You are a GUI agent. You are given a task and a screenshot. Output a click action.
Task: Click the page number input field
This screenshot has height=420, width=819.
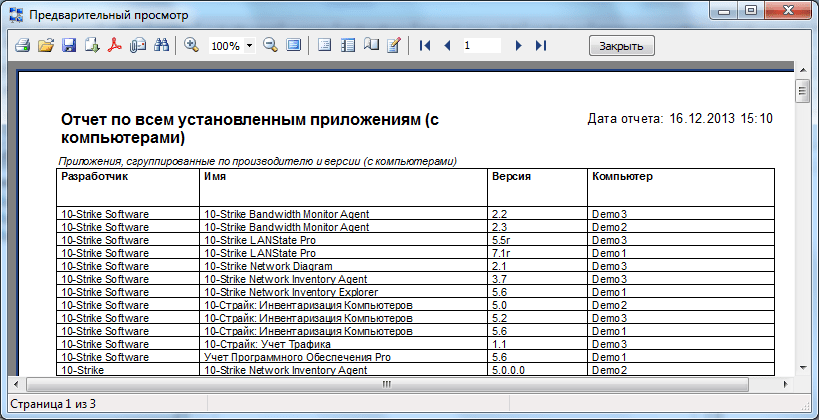(x=481, y=45)
